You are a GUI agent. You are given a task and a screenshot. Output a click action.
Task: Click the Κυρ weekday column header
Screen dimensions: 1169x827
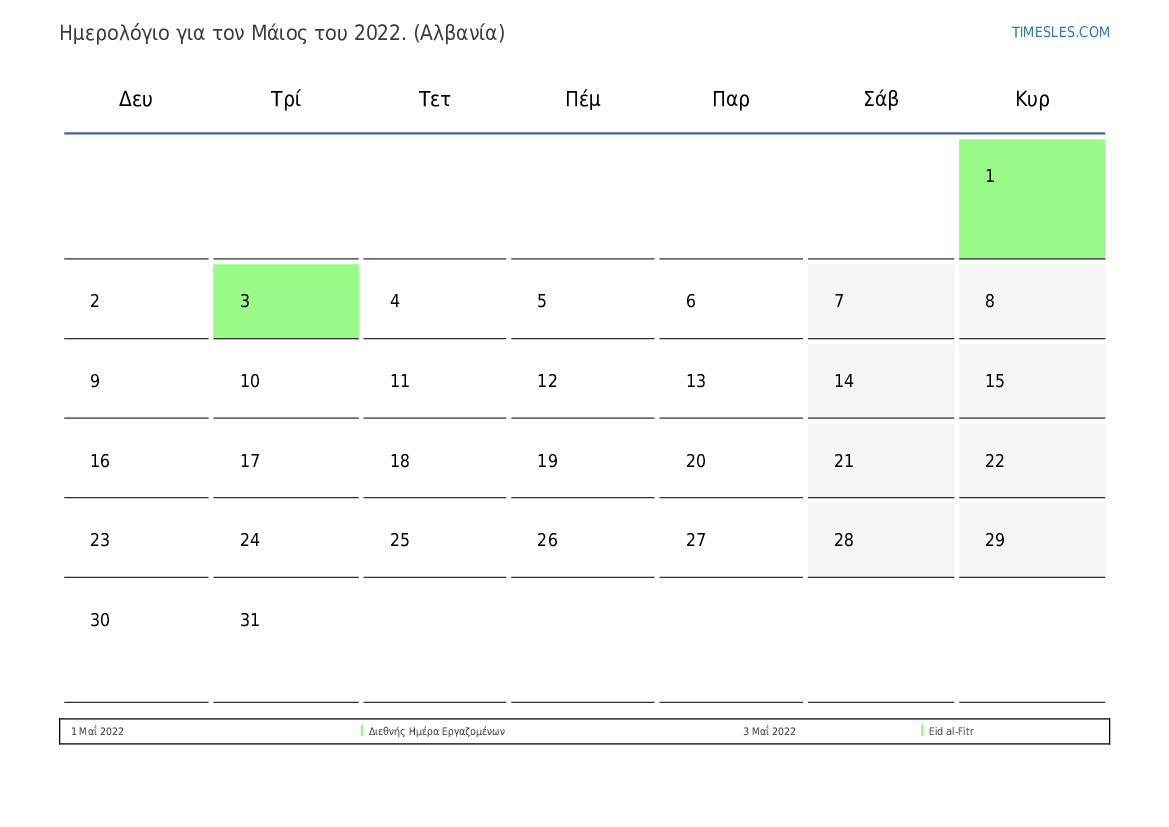(1032, 99)
